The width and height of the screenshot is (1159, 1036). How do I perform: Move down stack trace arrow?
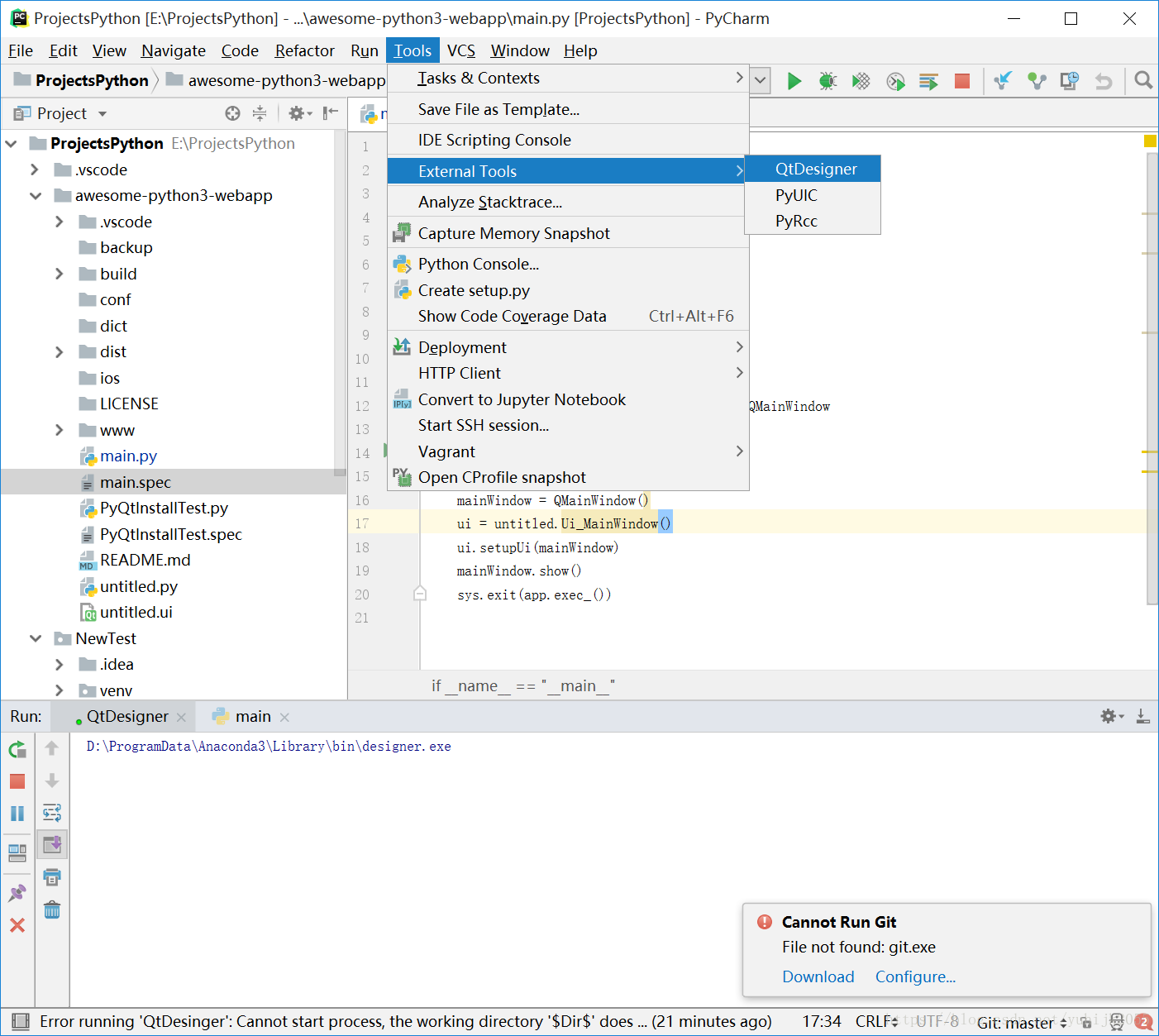tap(52, 781)
